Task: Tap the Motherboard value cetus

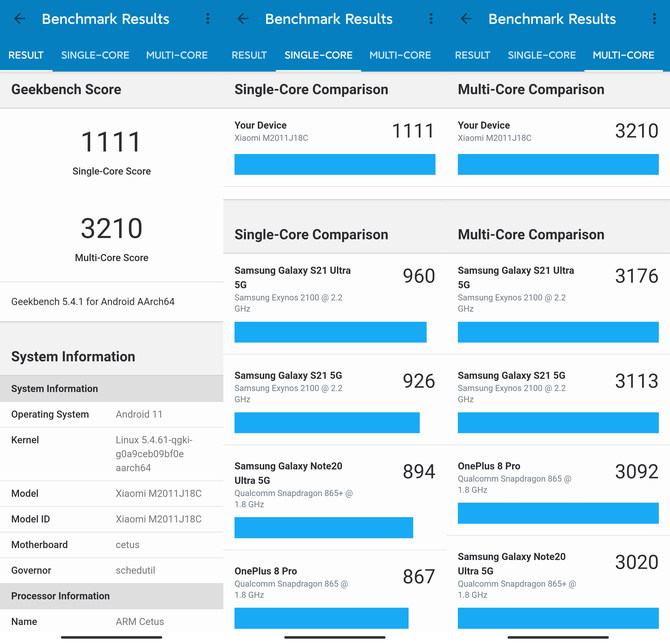Action: [x=127, y=545]
